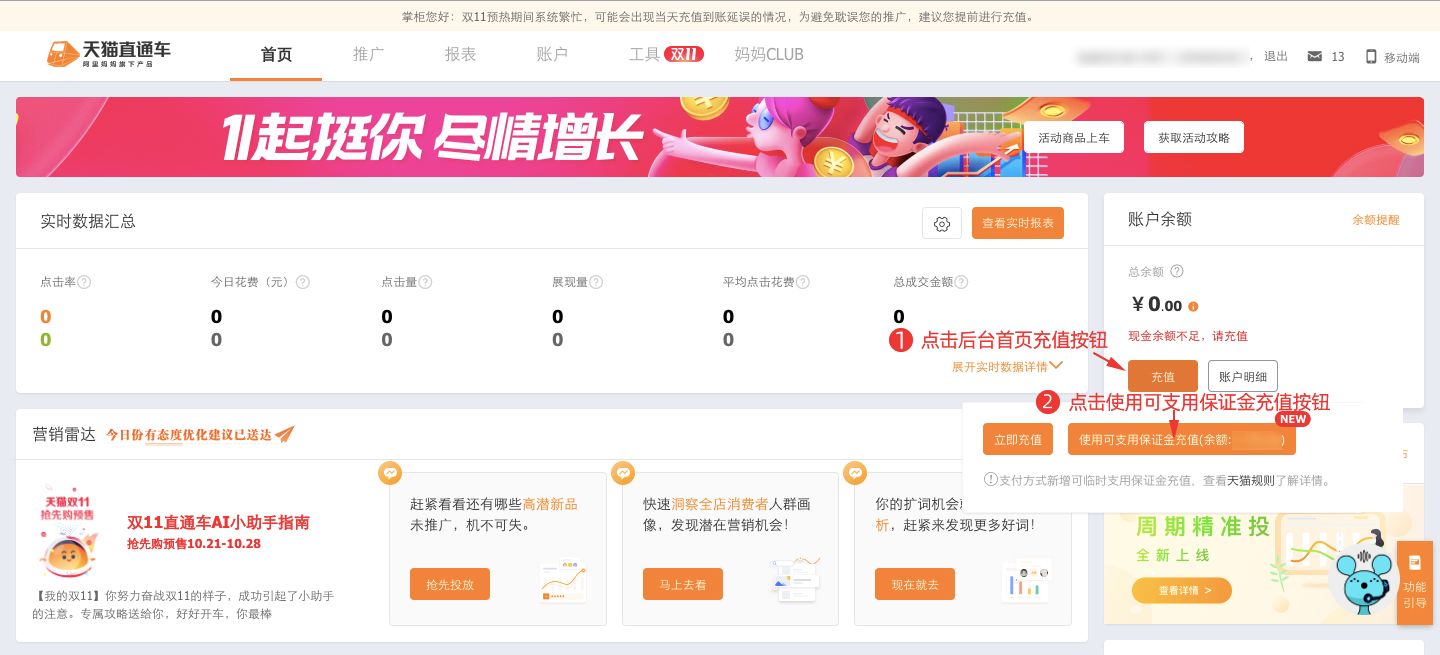This screenshot has width=1440, height=655.
Task: Click the orange 充值 button
Action: 1163,376
